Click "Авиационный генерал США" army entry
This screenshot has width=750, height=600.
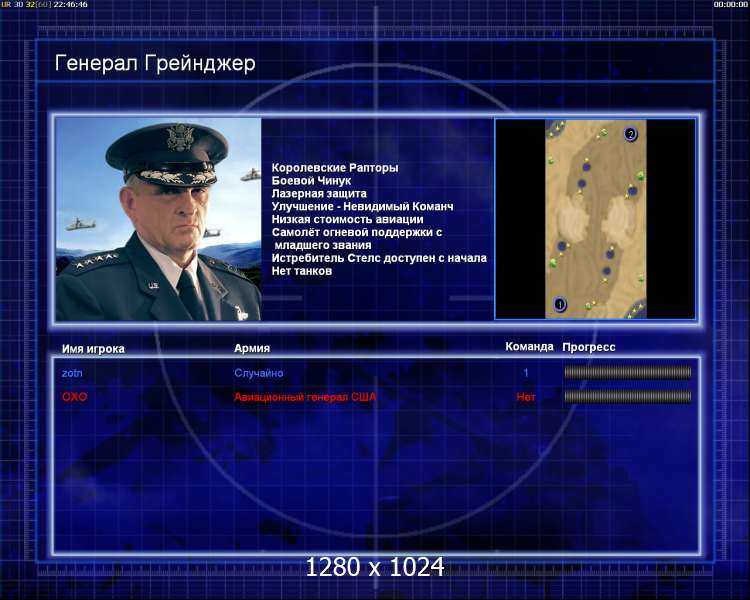pos(305,397)
